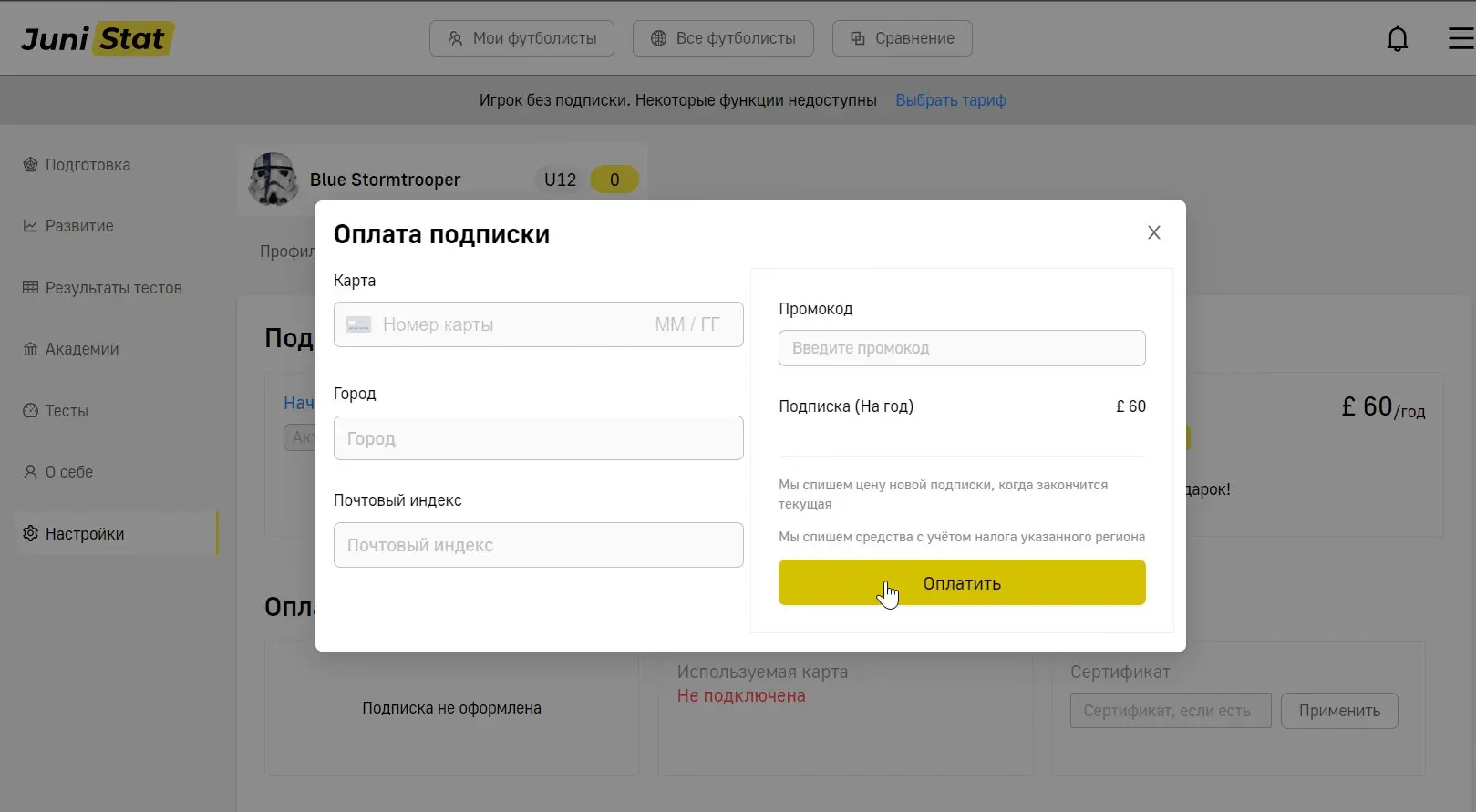This screenshot has height=812, width=1476.
Task: Open Подготовка in the sidebar
Action: click(x=88, y=165)
